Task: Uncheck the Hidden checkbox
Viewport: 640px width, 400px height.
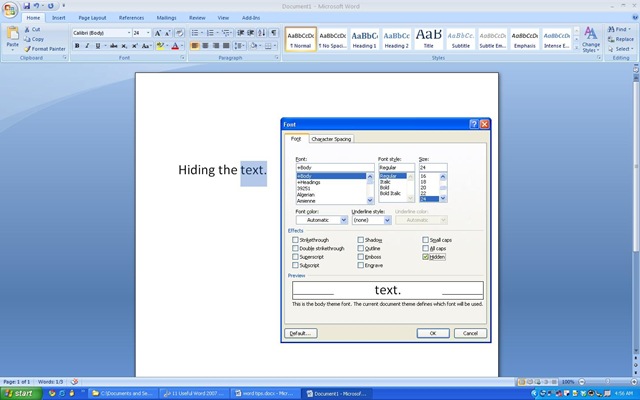Action: click(425, 257)
